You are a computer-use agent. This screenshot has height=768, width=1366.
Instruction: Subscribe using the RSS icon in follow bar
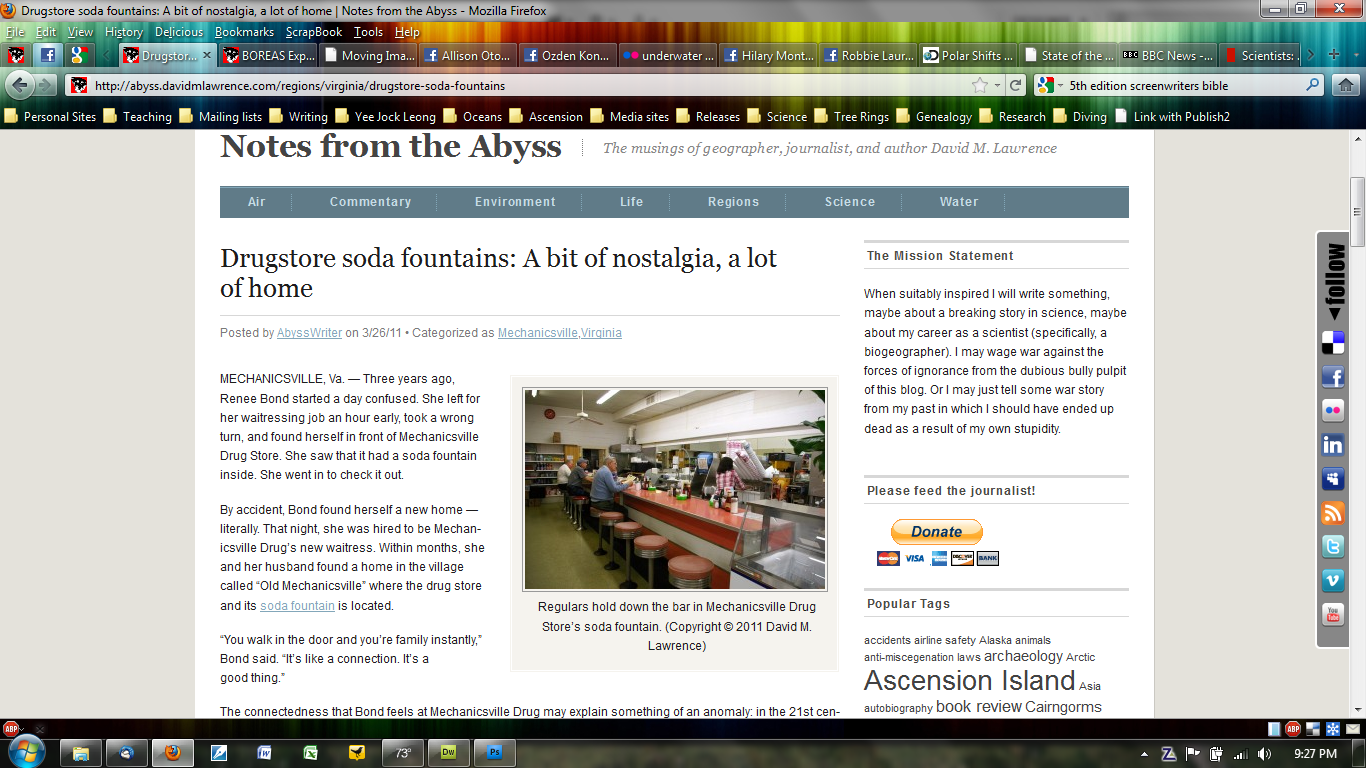coord(1332,514)
